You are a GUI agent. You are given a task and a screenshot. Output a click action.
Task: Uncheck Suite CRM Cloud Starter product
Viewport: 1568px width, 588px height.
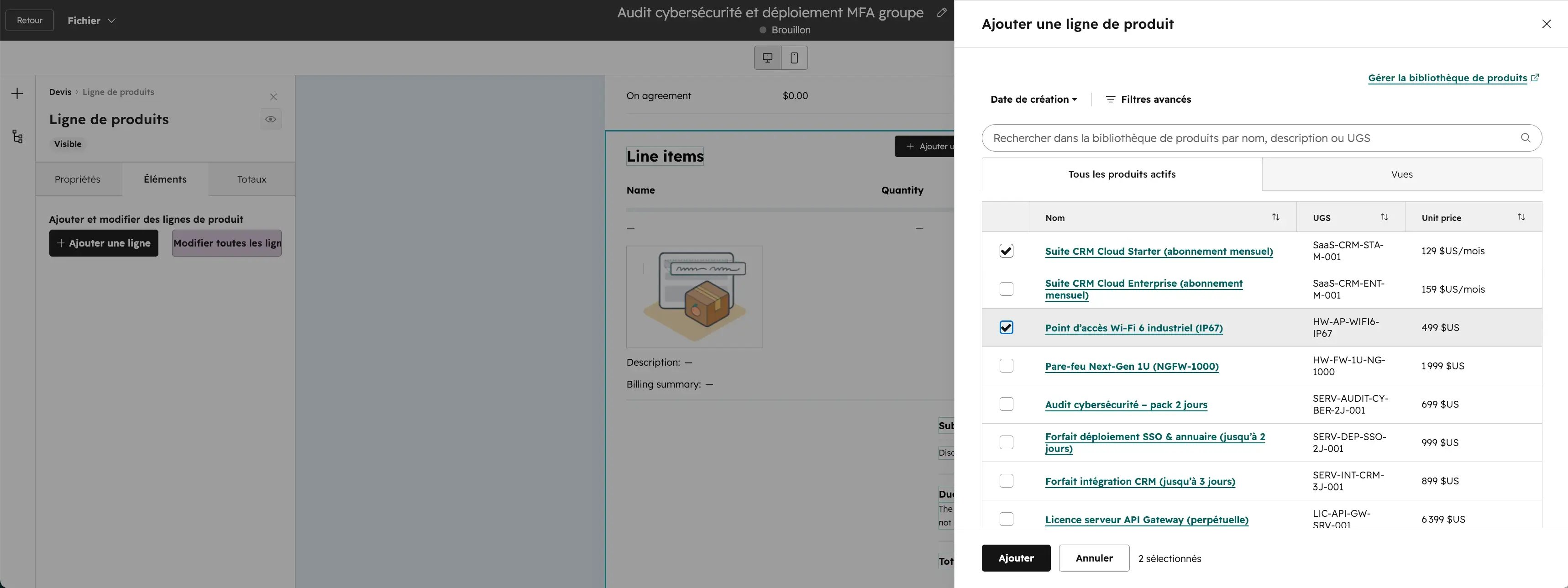click(x=1006, y=251)
